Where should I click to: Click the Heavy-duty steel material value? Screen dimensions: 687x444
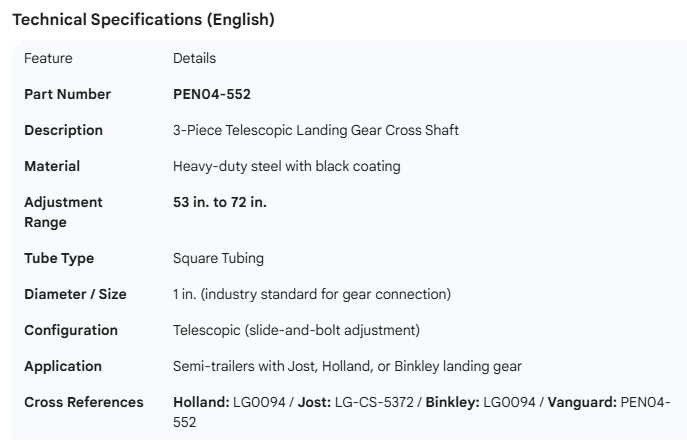click(x=286, y=166)
